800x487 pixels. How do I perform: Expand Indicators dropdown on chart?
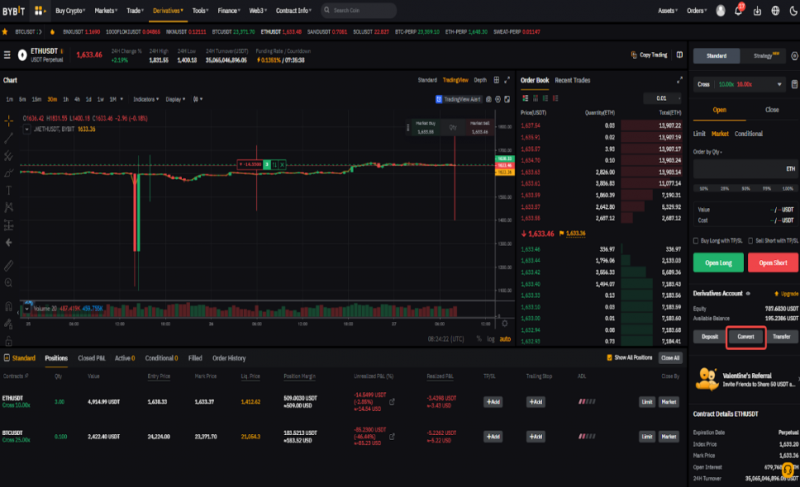[146, 99]
